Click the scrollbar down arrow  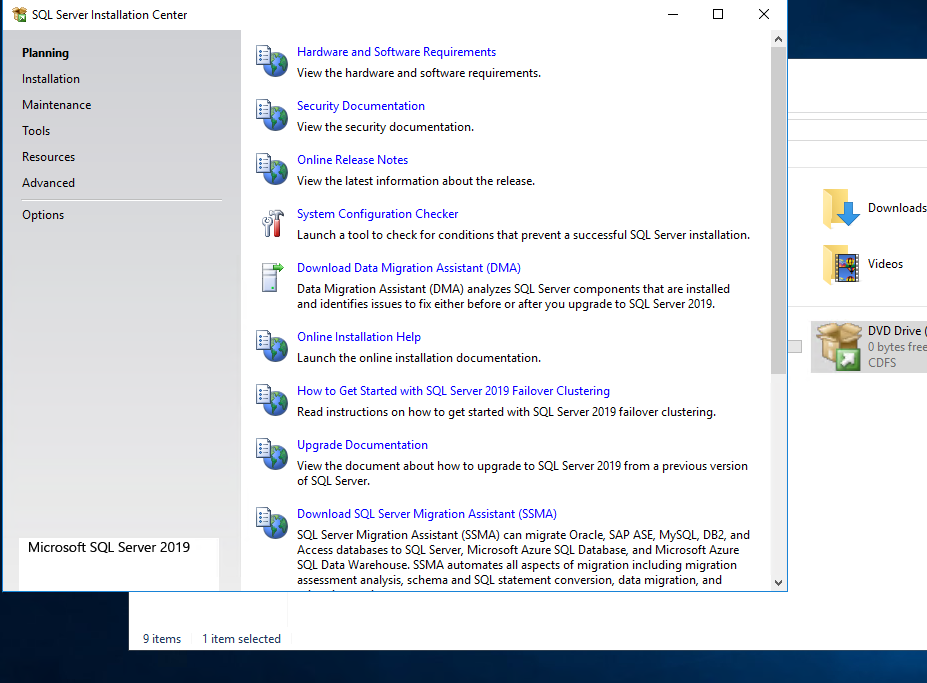[x=778, y=582]
